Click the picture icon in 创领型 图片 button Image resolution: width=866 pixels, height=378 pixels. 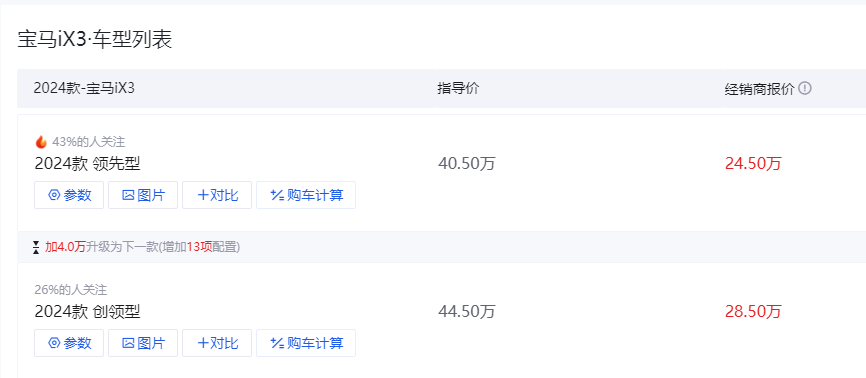click(x=128, y=343)
